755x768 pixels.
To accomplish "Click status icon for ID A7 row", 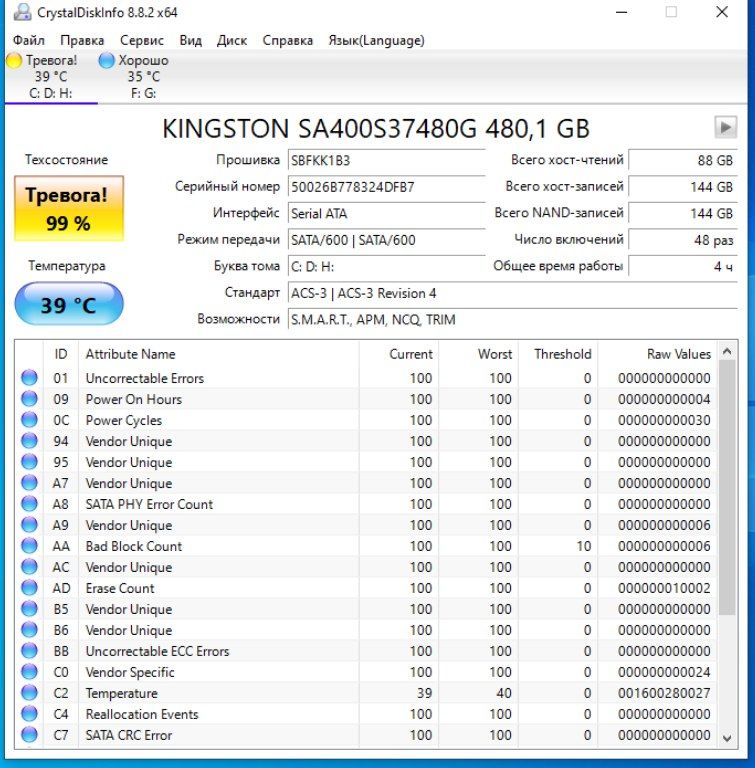I will (x=29, y=483).
